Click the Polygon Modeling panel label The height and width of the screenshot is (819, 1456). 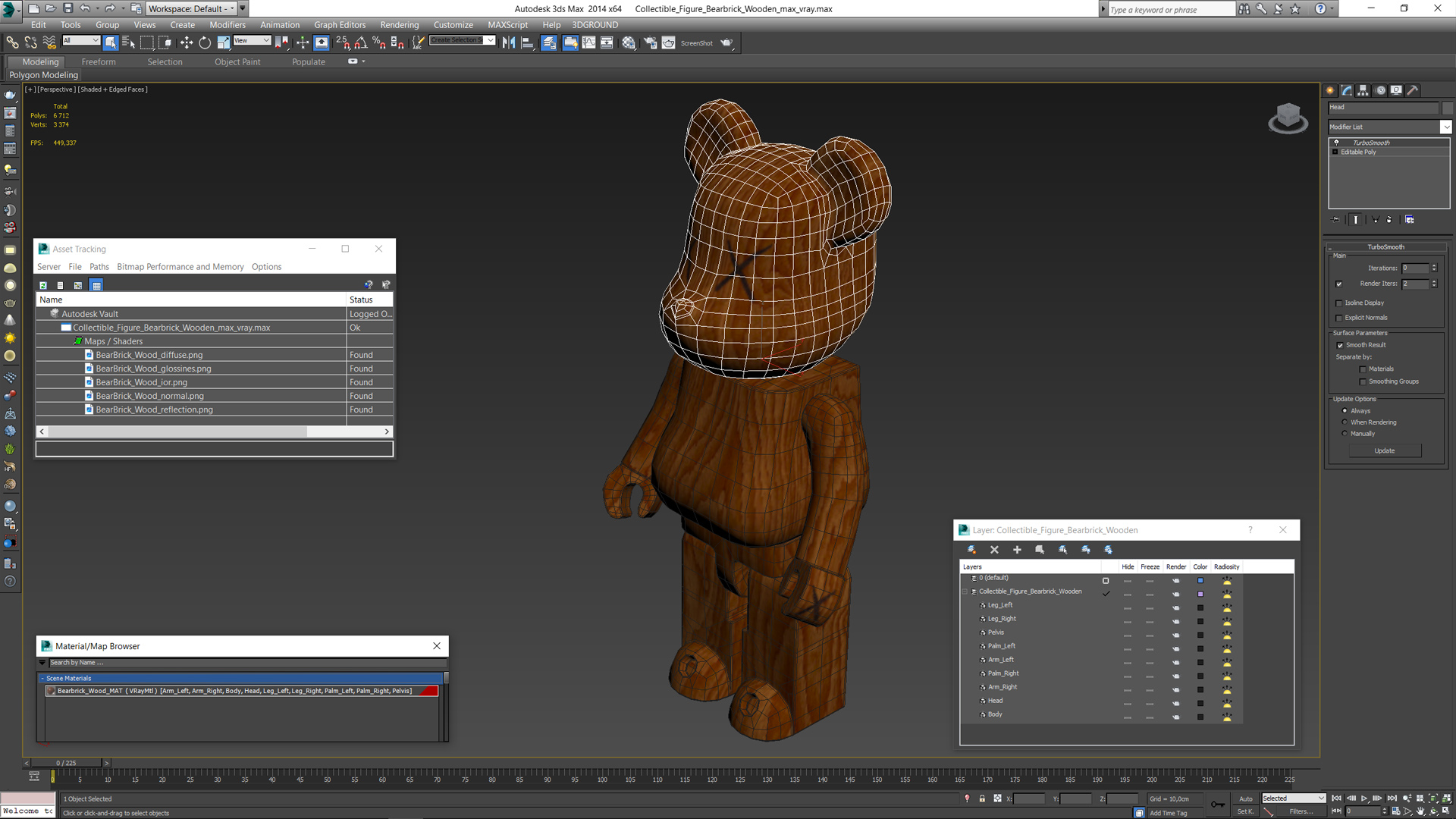[x=43, y=74]
